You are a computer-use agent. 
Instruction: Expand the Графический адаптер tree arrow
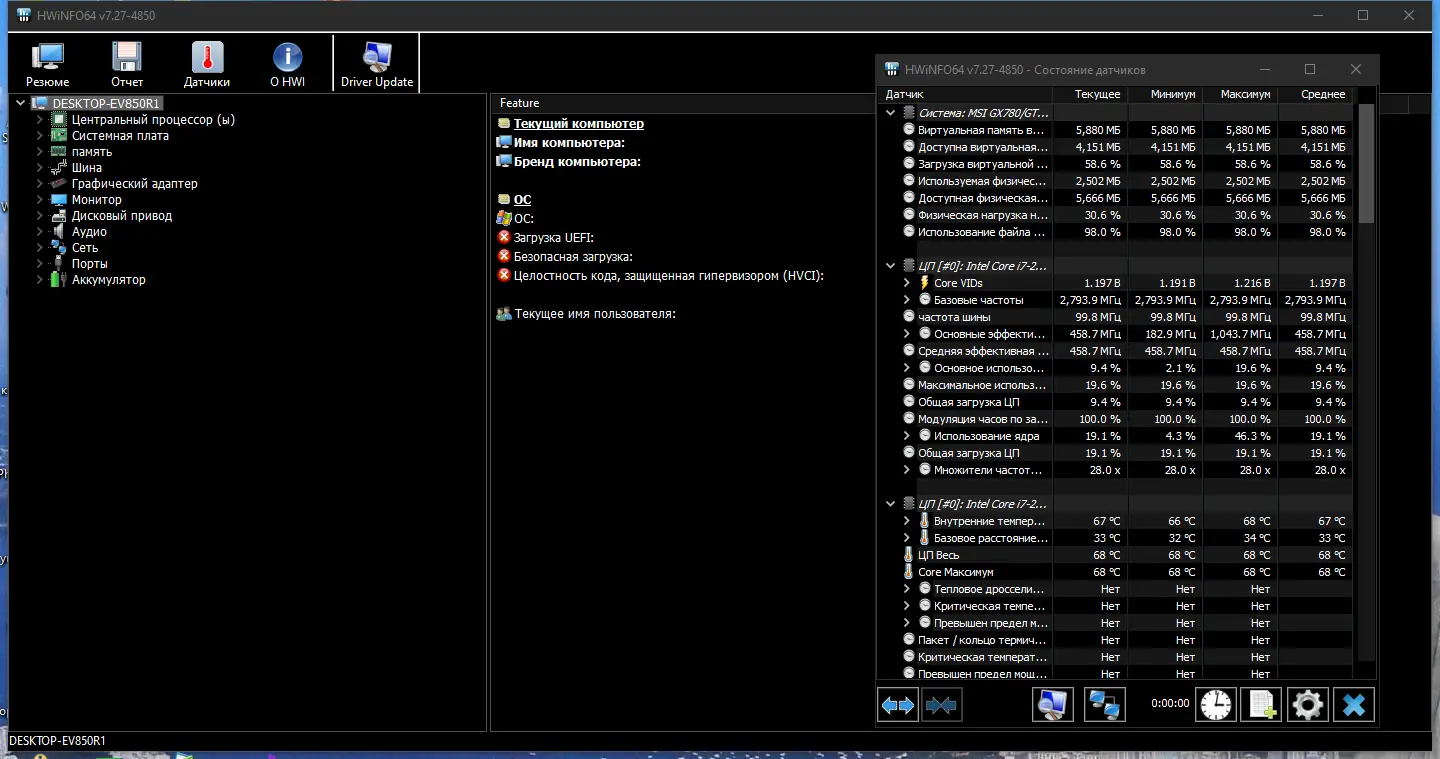pyautogui.click(x=40, y=184)
